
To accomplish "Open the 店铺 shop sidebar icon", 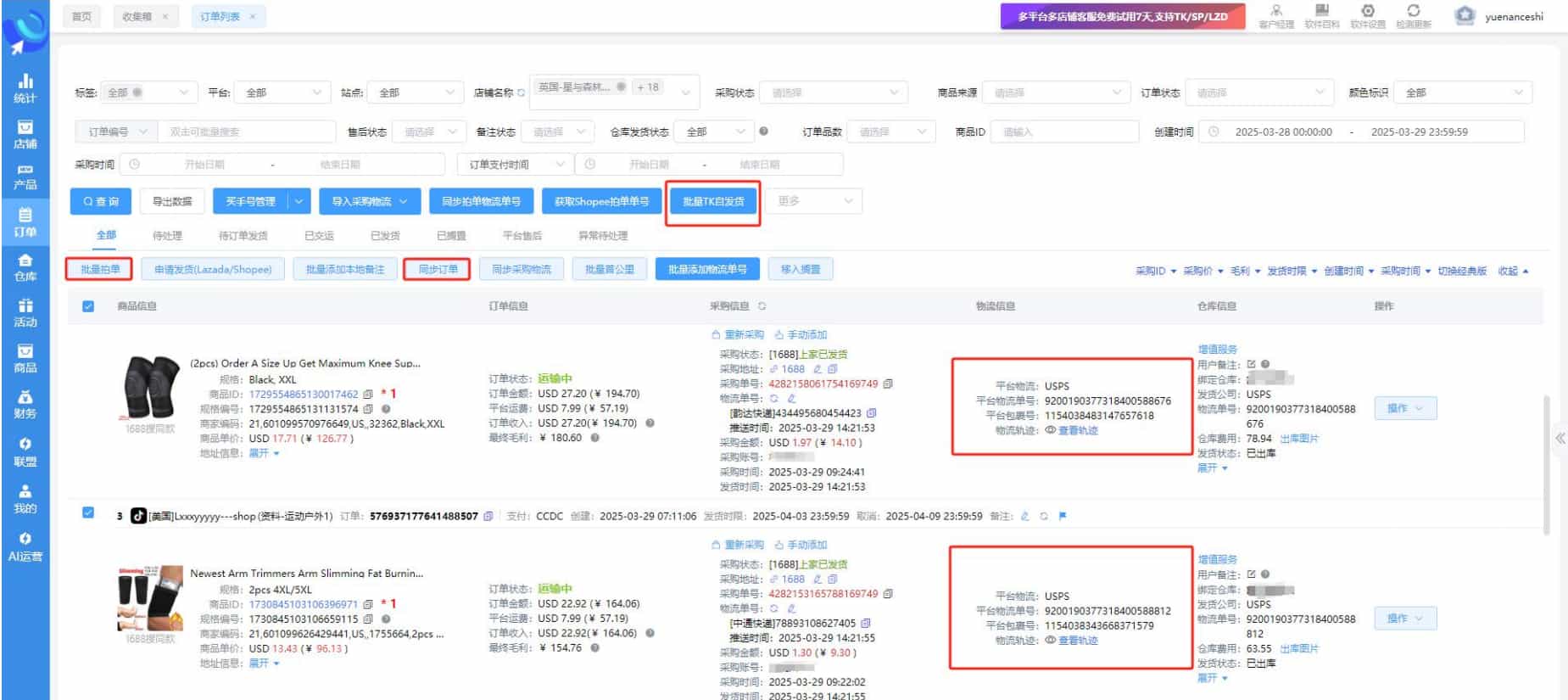I will tap(25, 134).
